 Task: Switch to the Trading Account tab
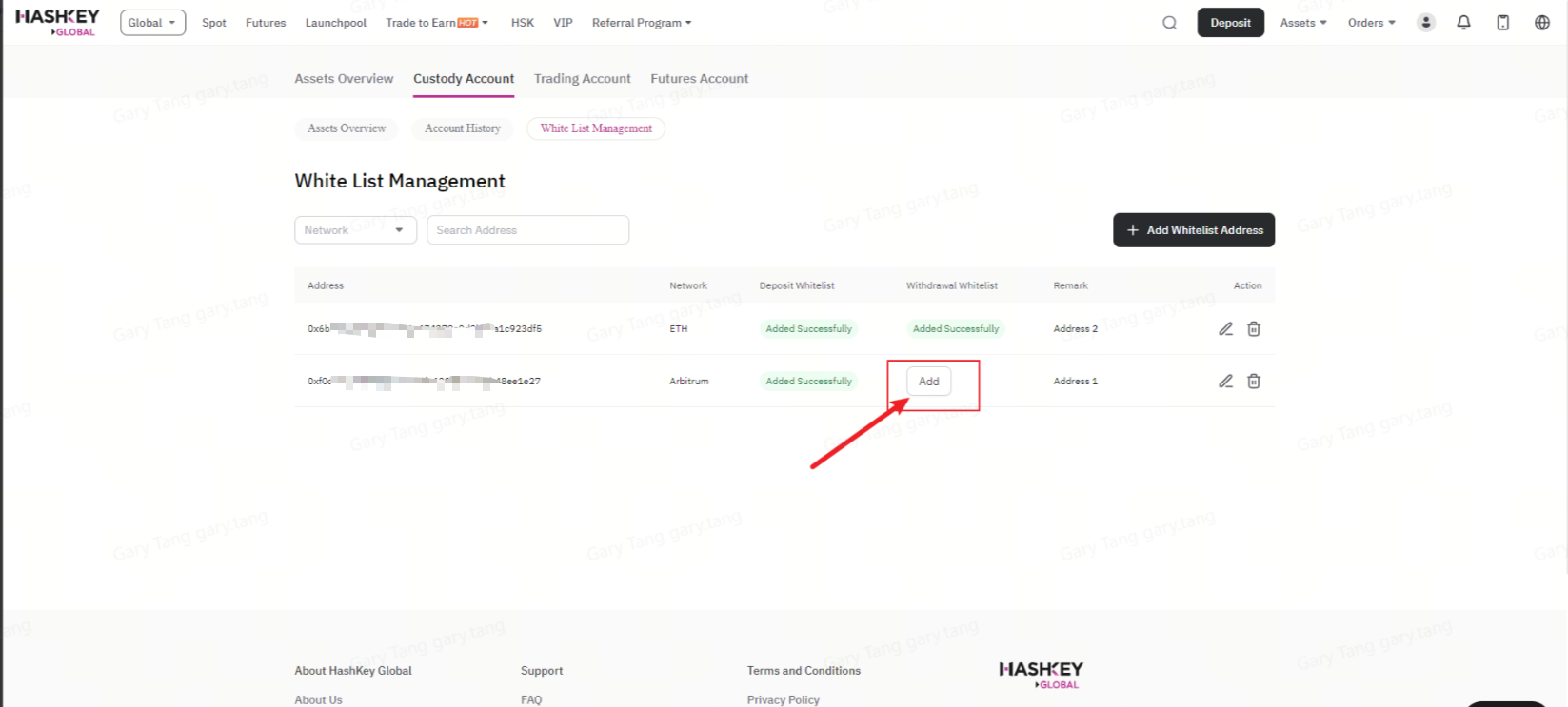tap(582, 79)
